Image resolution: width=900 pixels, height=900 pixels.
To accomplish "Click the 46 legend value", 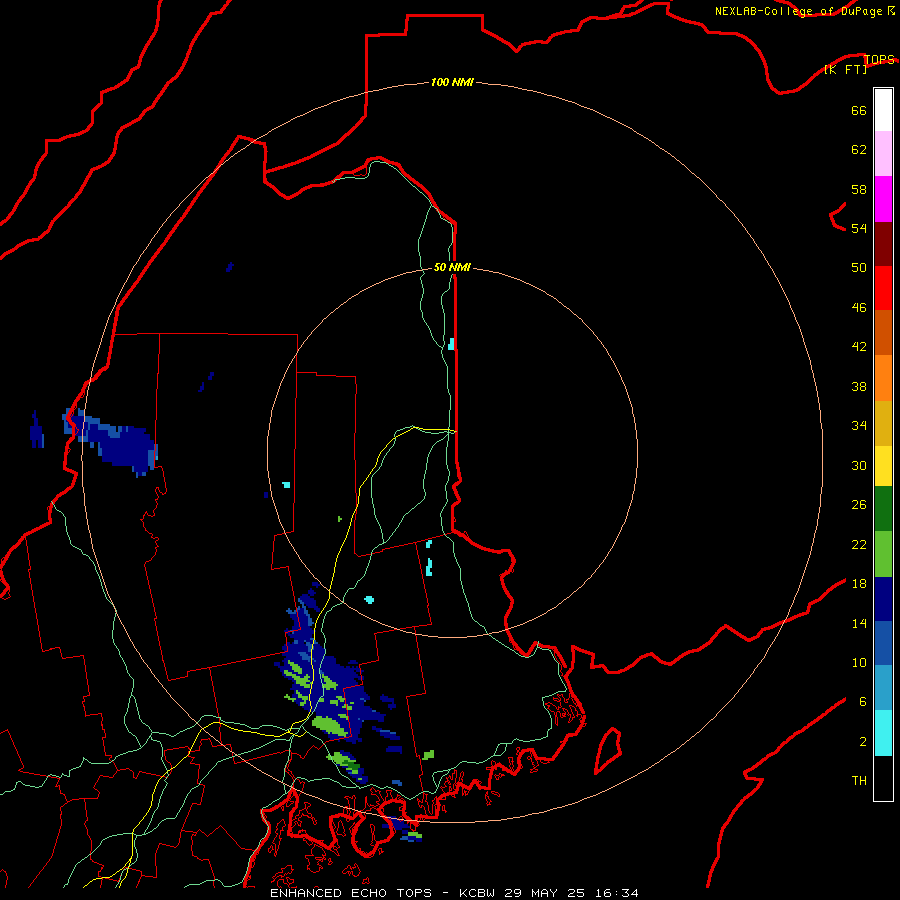I will coord(859,308).
